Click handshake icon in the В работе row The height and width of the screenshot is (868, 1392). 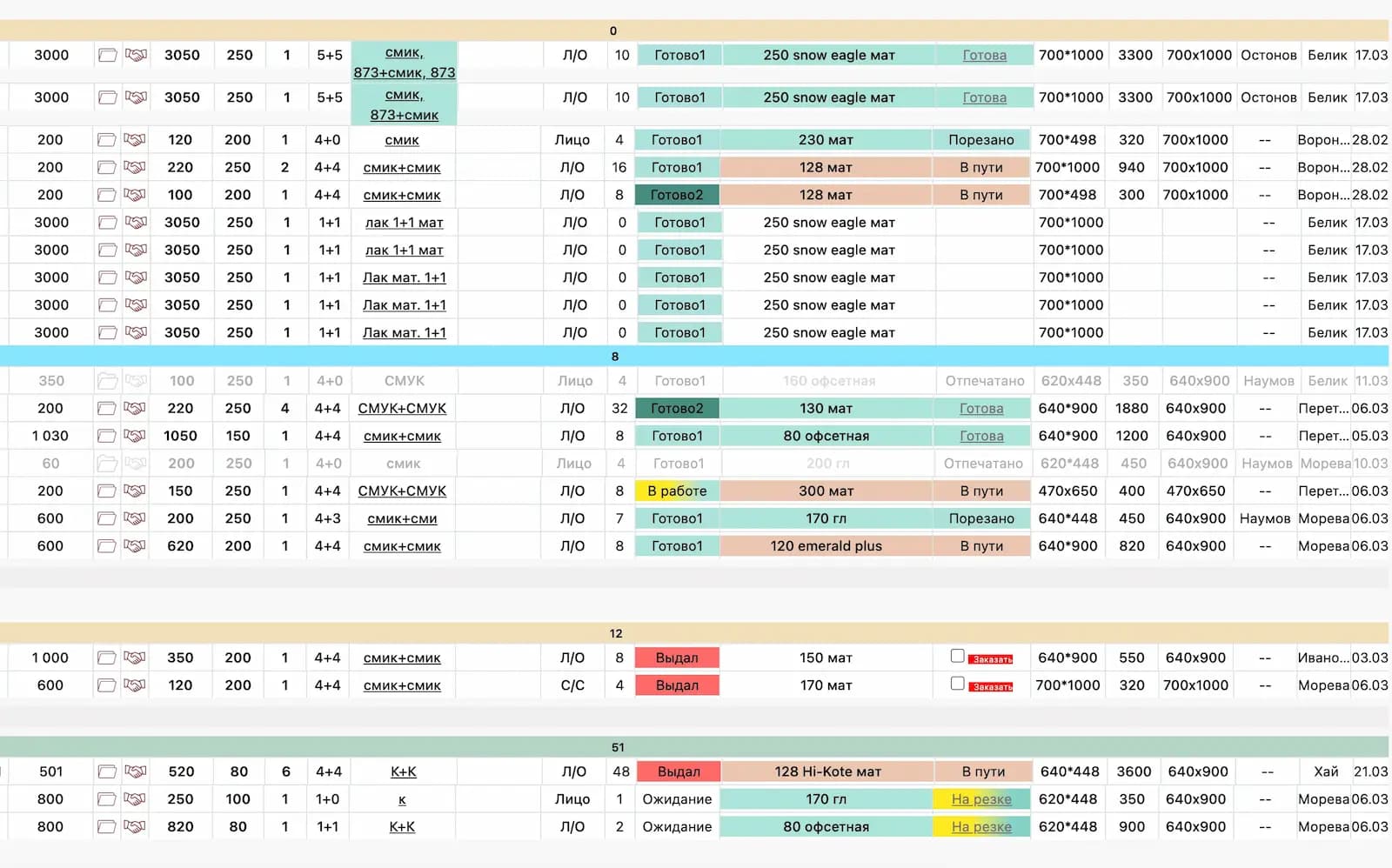pos(135,491)
